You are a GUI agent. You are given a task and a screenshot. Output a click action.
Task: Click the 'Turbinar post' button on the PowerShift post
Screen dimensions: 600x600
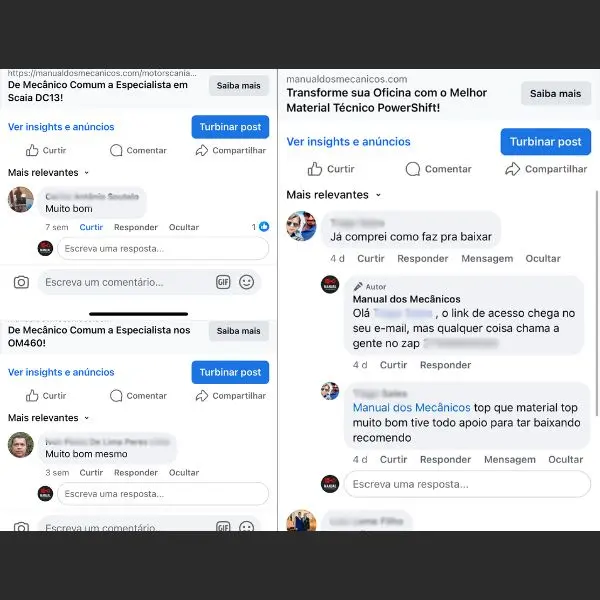(x=546, y=142)
